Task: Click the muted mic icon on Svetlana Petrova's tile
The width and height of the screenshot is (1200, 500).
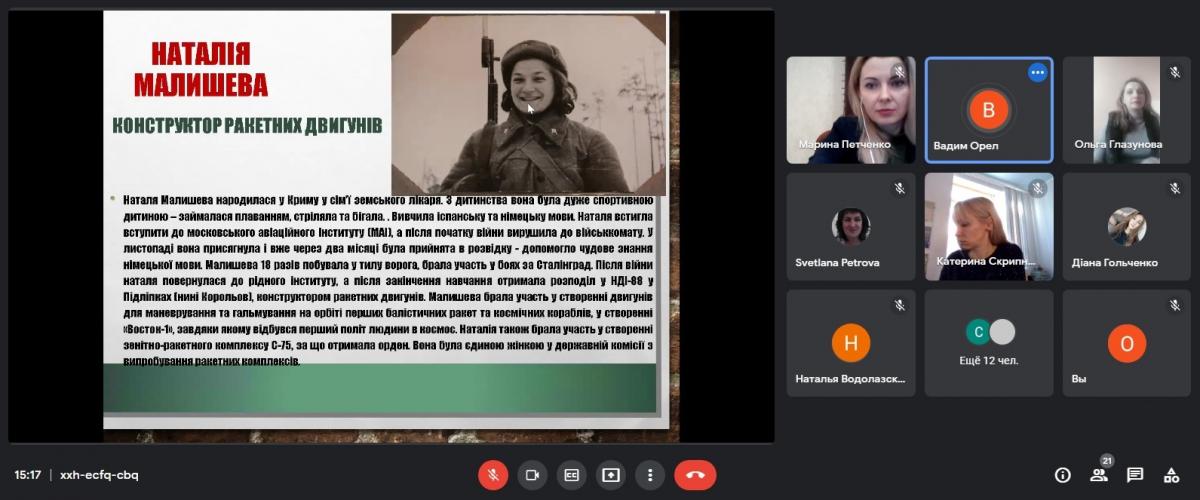Action: coord(899,188)
